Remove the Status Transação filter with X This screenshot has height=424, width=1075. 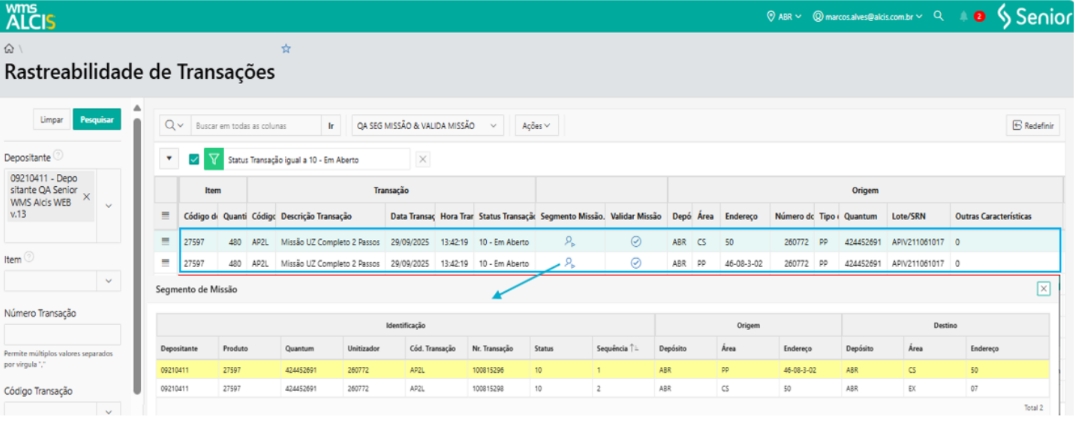(423, 159)
